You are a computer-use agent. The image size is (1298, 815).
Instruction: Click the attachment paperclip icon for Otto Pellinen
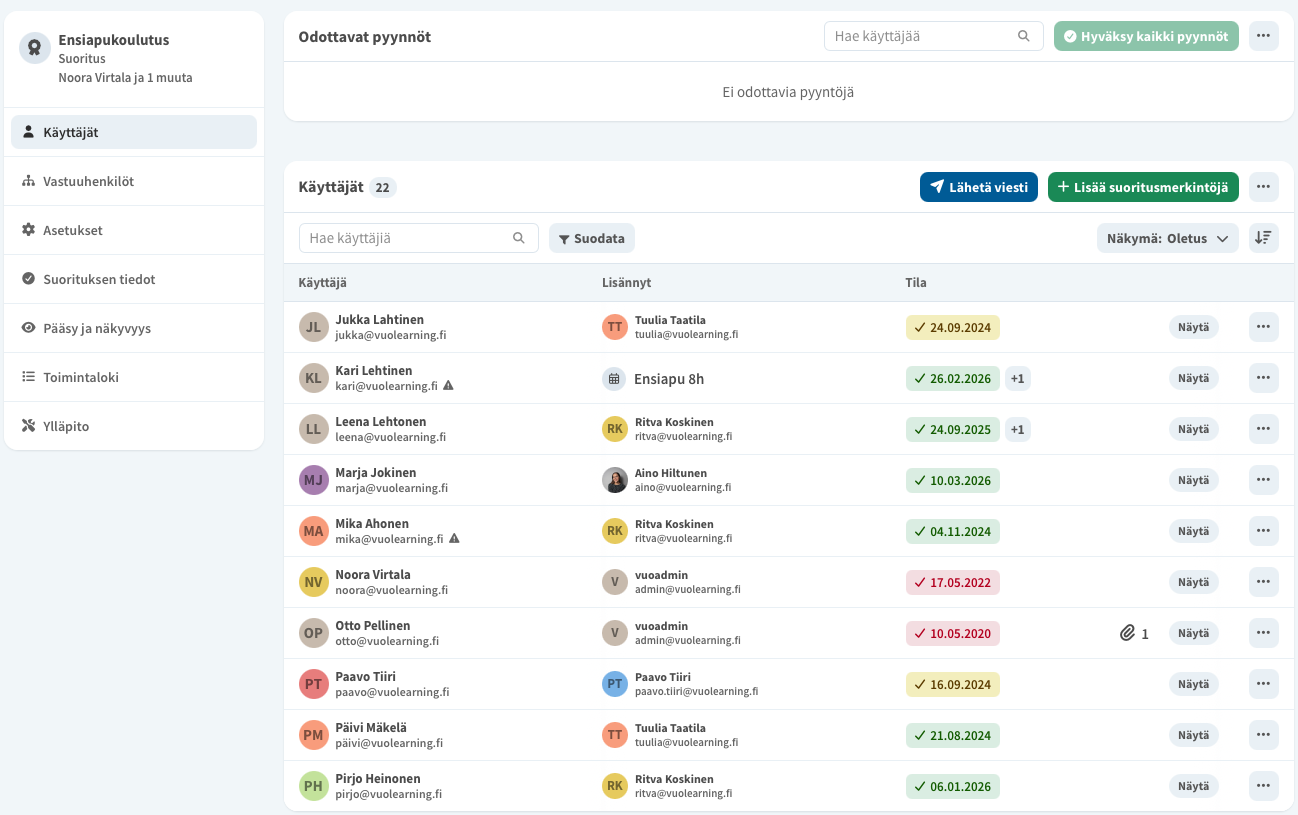pyautogui.click(x=1127, y=633)
